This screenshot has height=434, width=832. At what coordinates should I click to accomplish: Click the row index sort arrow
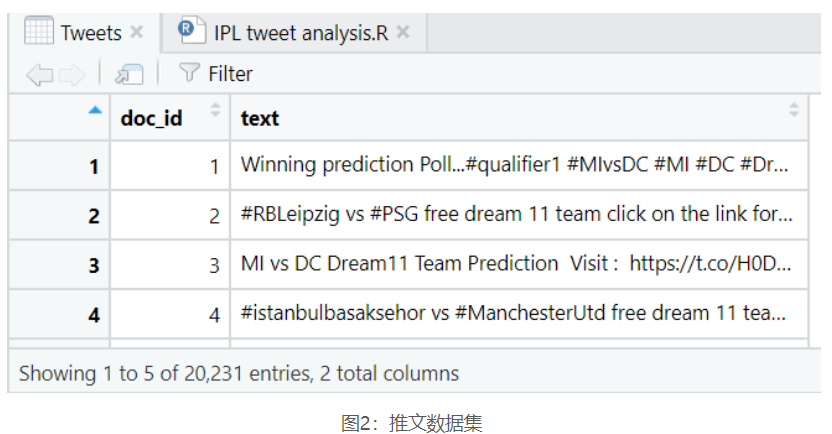95,111
